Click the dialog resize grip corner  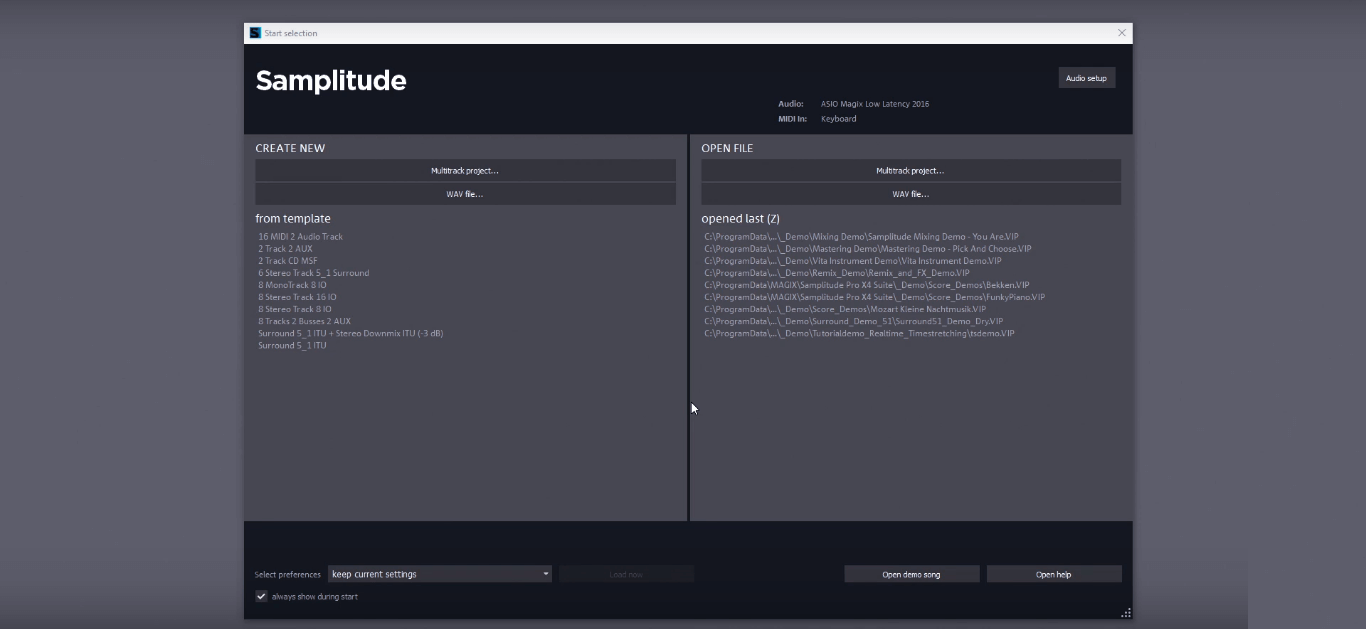tap(1126, 613)
